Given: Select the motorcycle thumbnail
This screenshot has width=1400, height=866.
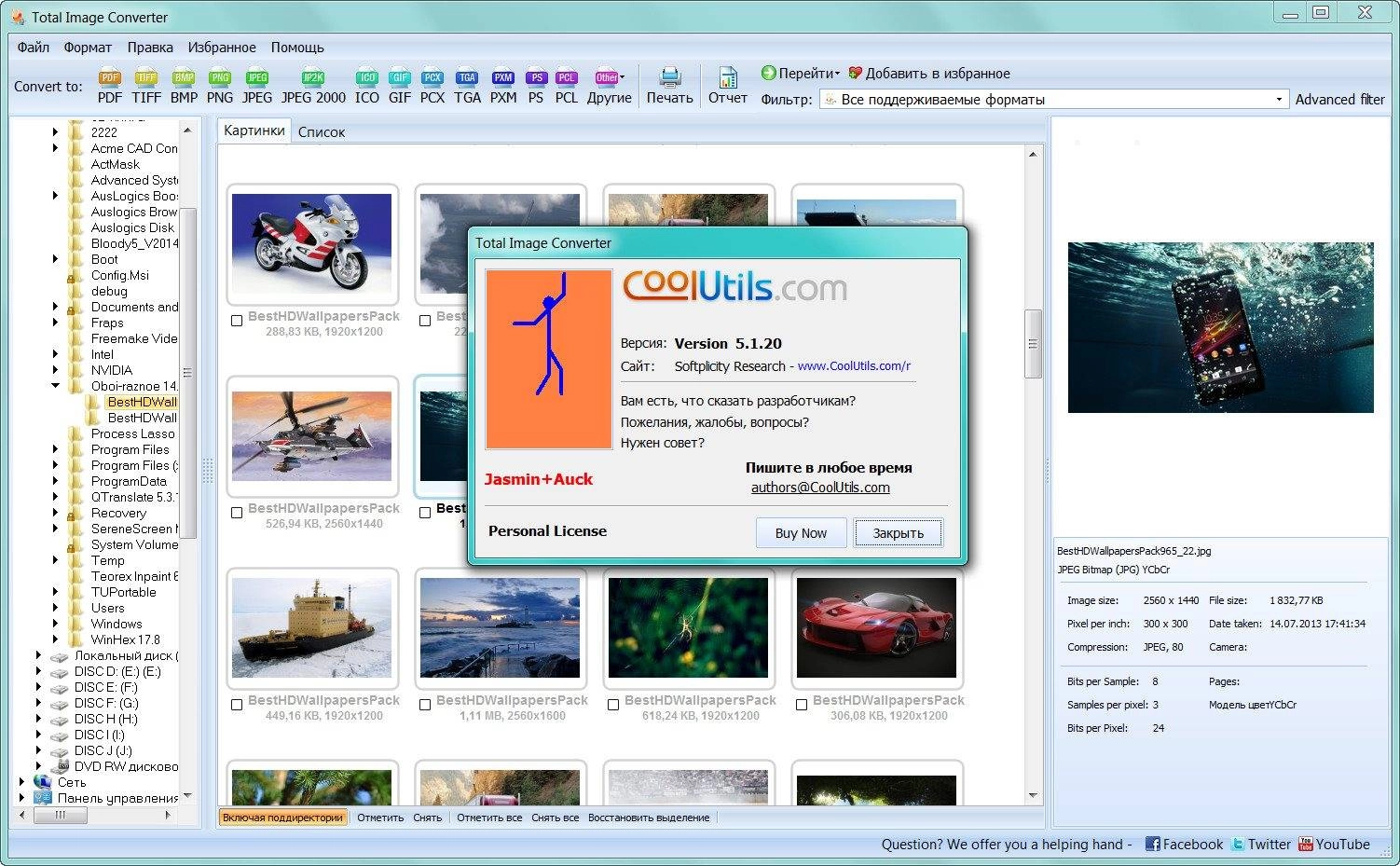Looking at the screenshot, I should 311,243.
